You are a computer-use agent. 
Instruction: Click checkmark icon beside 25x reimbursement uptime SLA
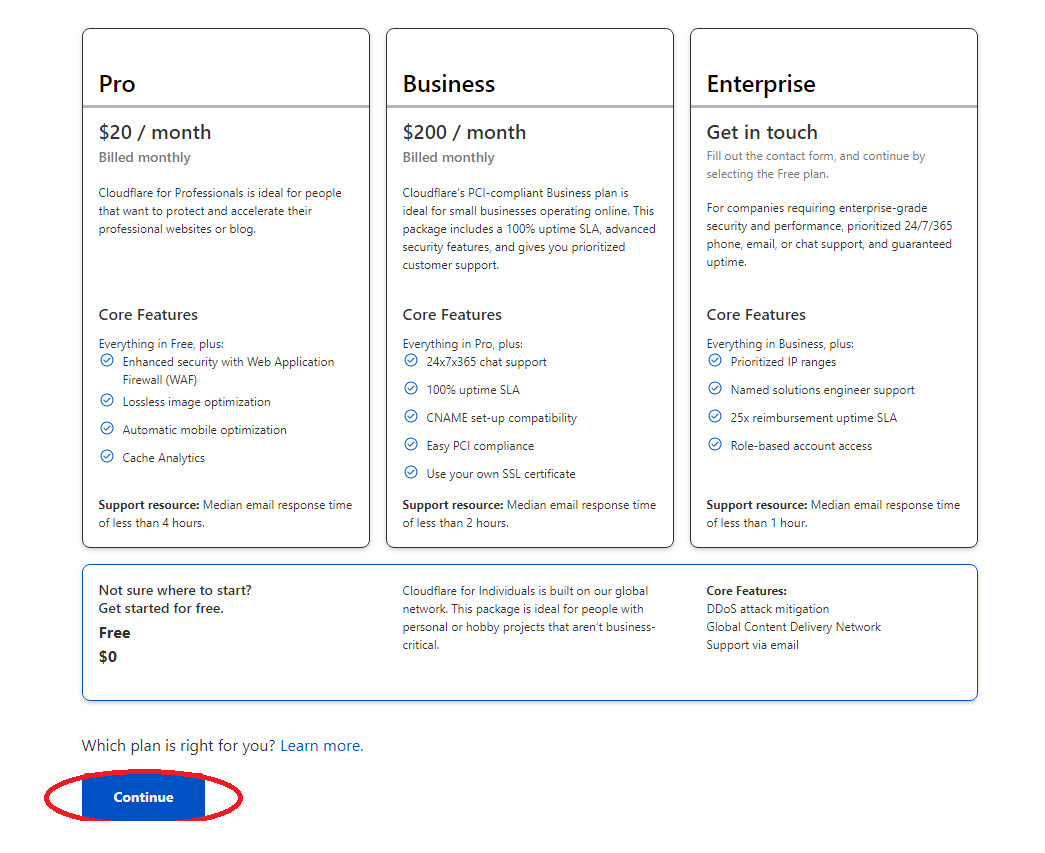tap(715, 417)
